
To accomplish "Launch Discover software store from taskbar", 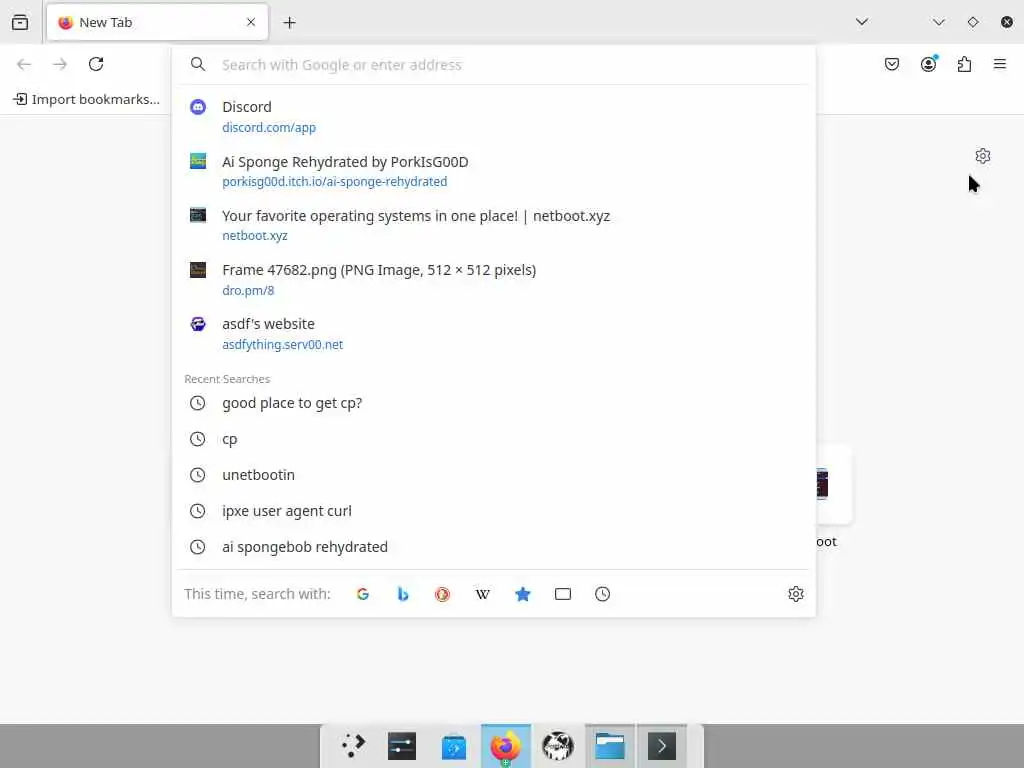I will coord(454,746).
